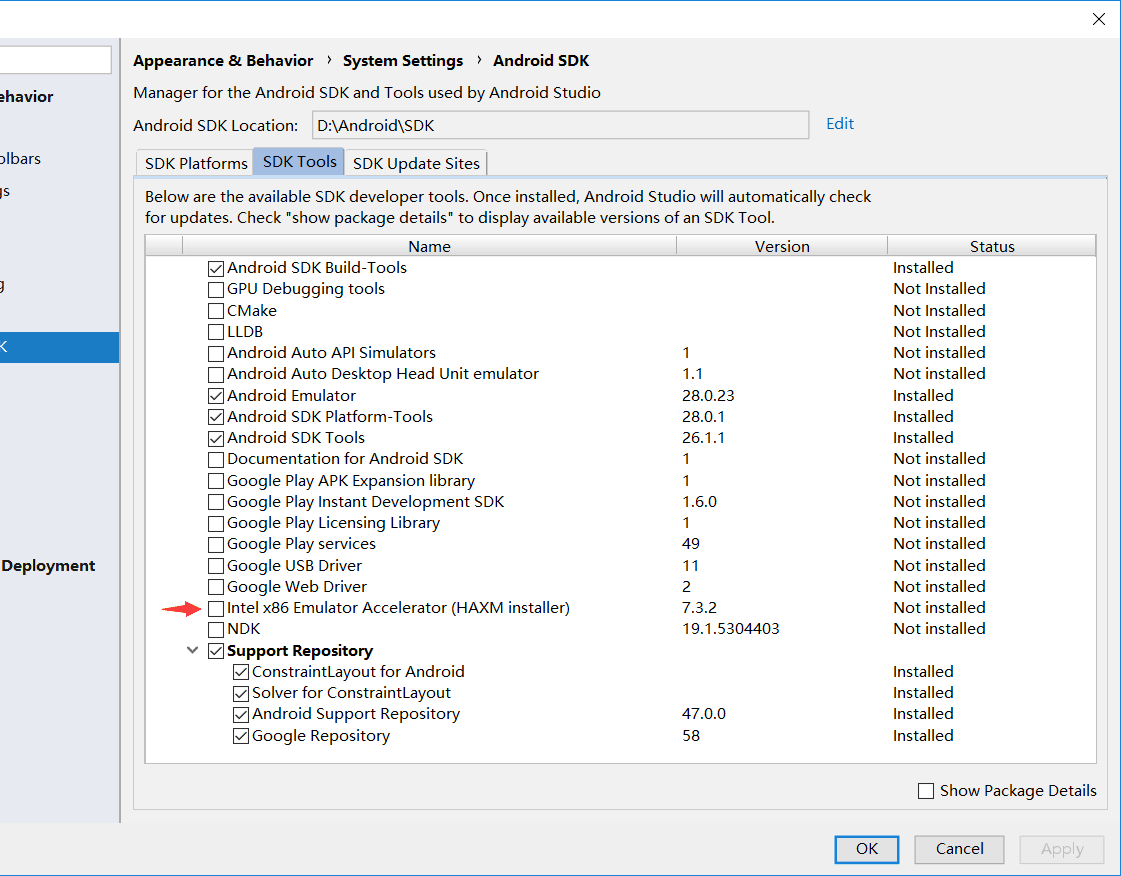Open the SDK Update Sites tab
1121x876 pixels.
click(416, 163)
